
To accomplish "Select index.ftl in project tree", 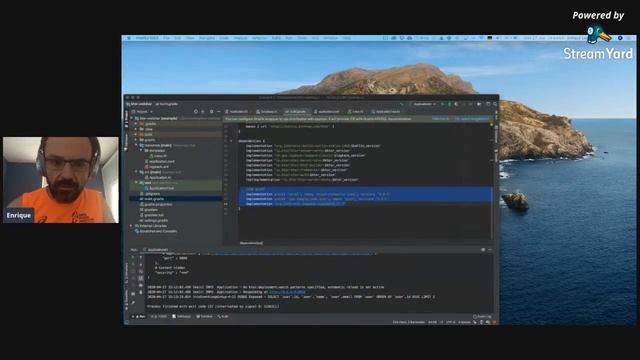I will (159, 156).
